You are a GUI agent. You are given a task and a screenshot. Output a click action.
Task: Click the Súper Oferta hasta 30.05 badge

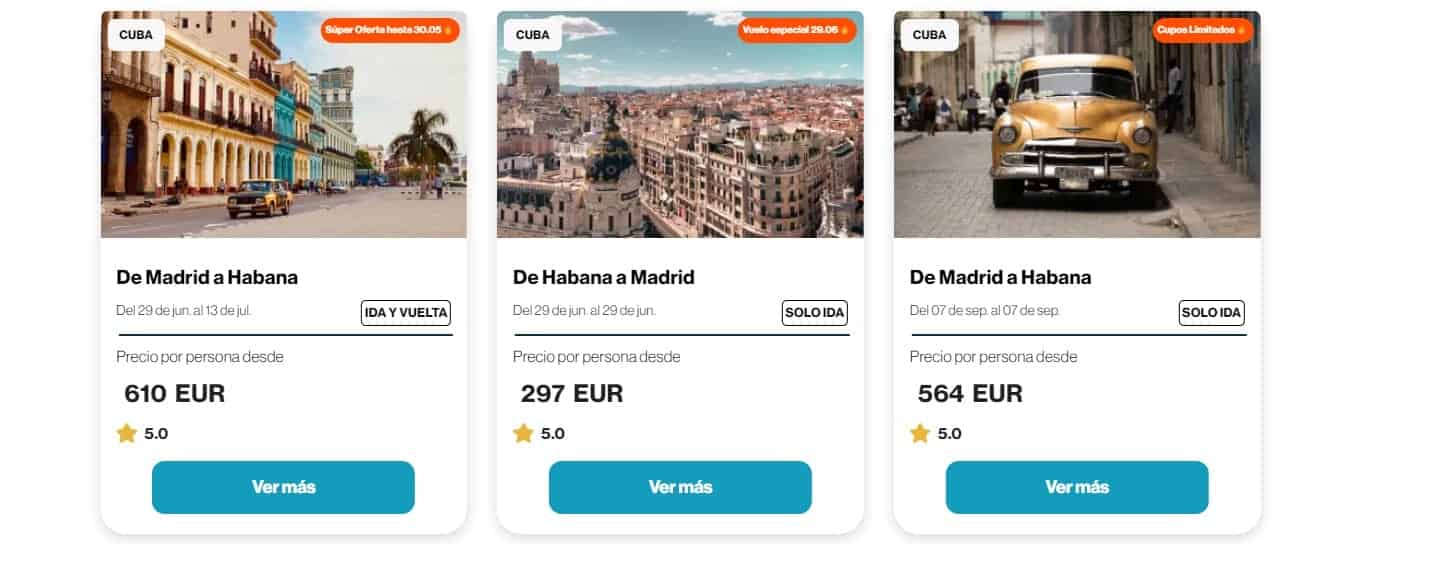point(390,30)
